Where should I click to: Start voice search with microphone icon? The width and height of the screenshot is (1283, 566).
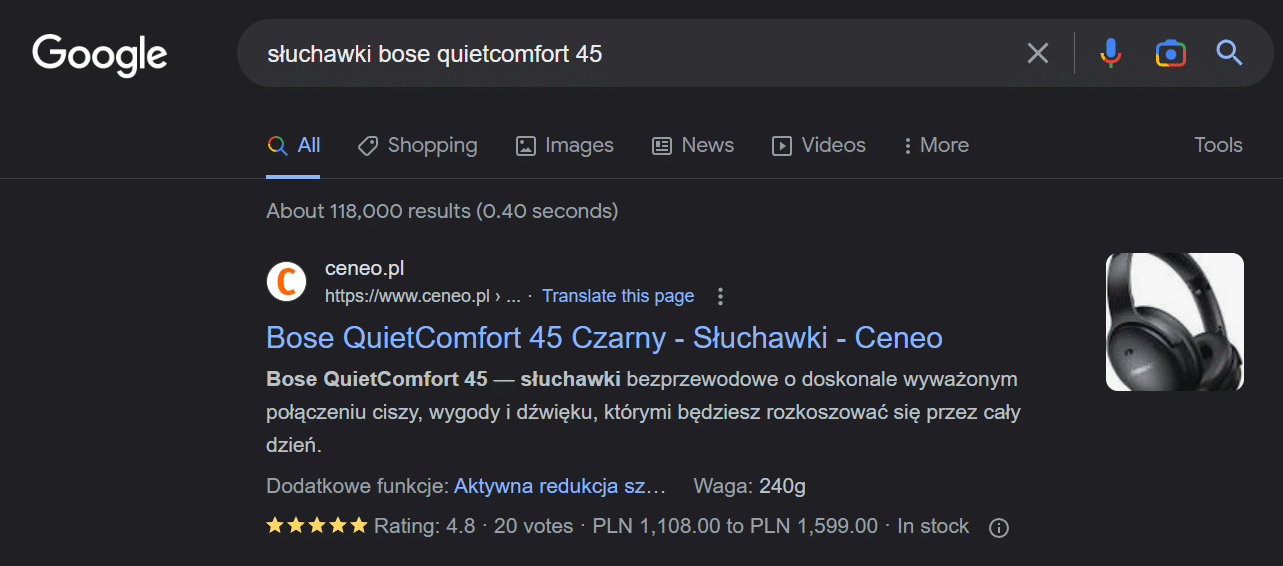(1110, 53)
